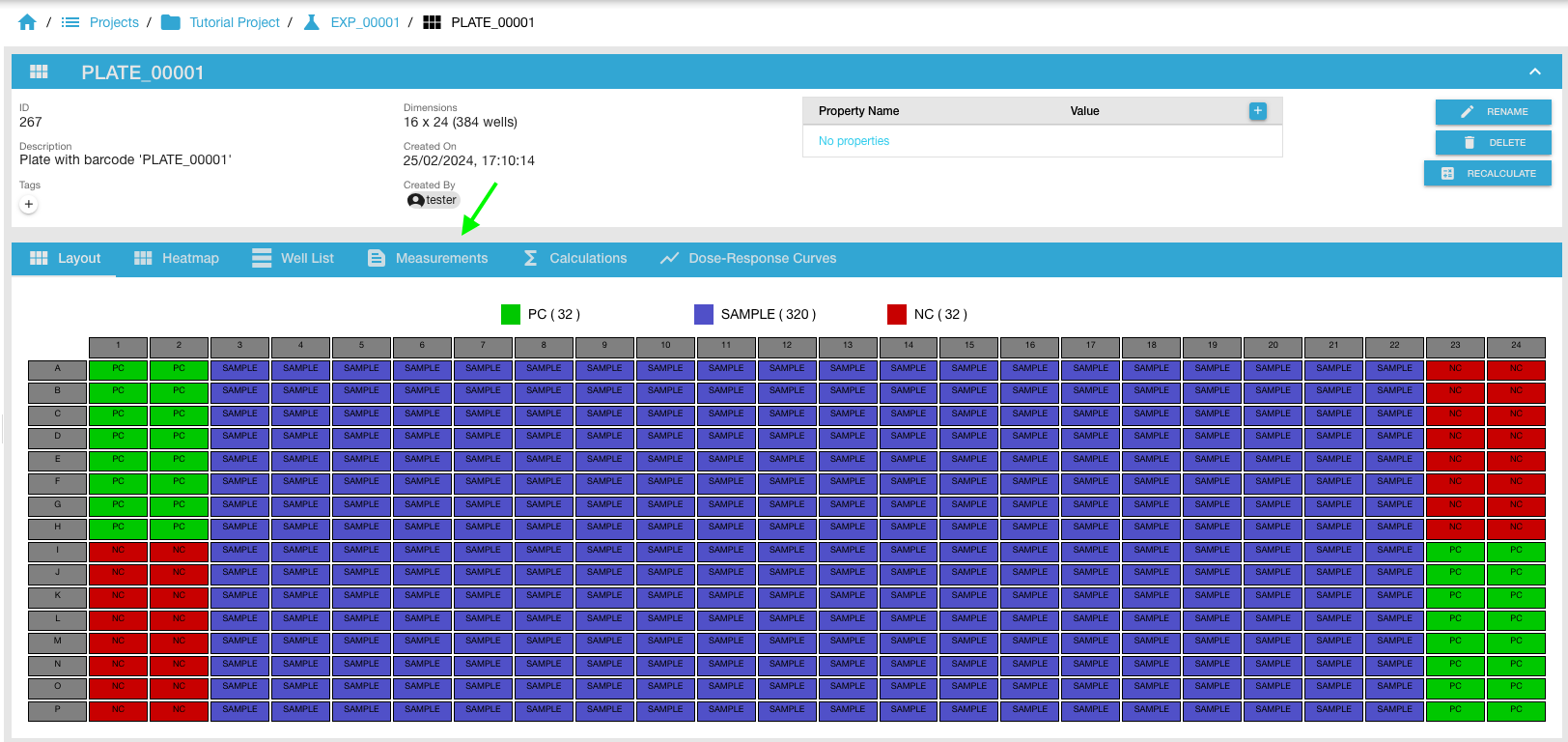Image resolution: width=1568 pixels, height=742 pixels.
Task: Click the plus icon to add property
Action: [x=1257, y=111]
